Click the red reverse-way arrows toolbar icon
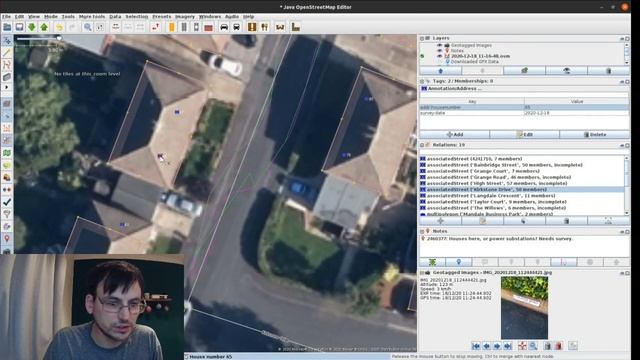640x360 pixels. click(156, 27)
